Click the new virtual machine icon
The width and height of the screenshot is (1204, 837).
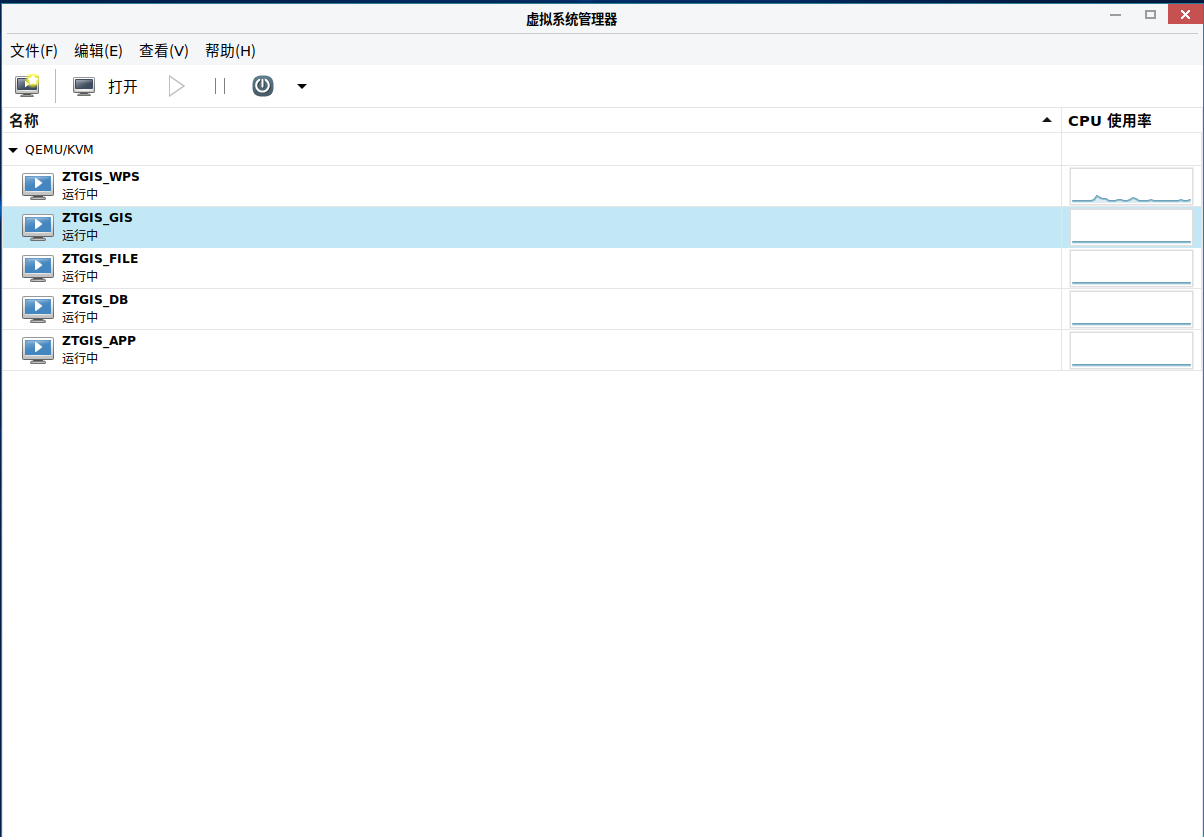click(27, 86)
